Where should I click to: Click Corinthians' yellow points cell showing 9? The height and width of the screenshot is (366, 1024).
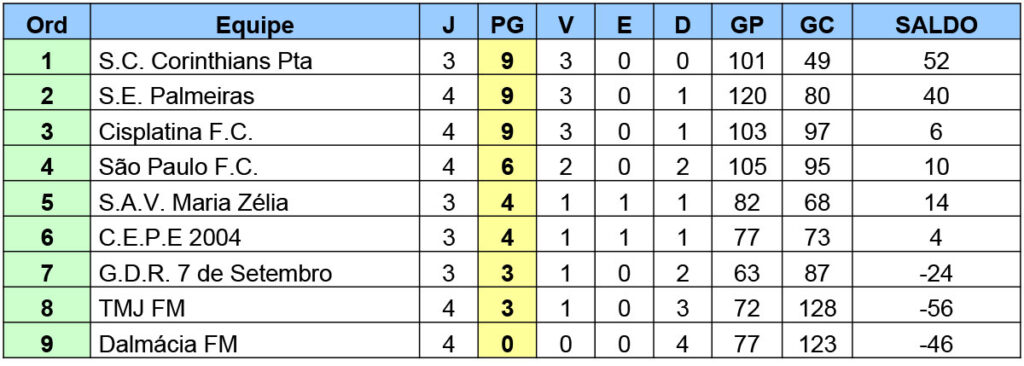coord(507,61)
